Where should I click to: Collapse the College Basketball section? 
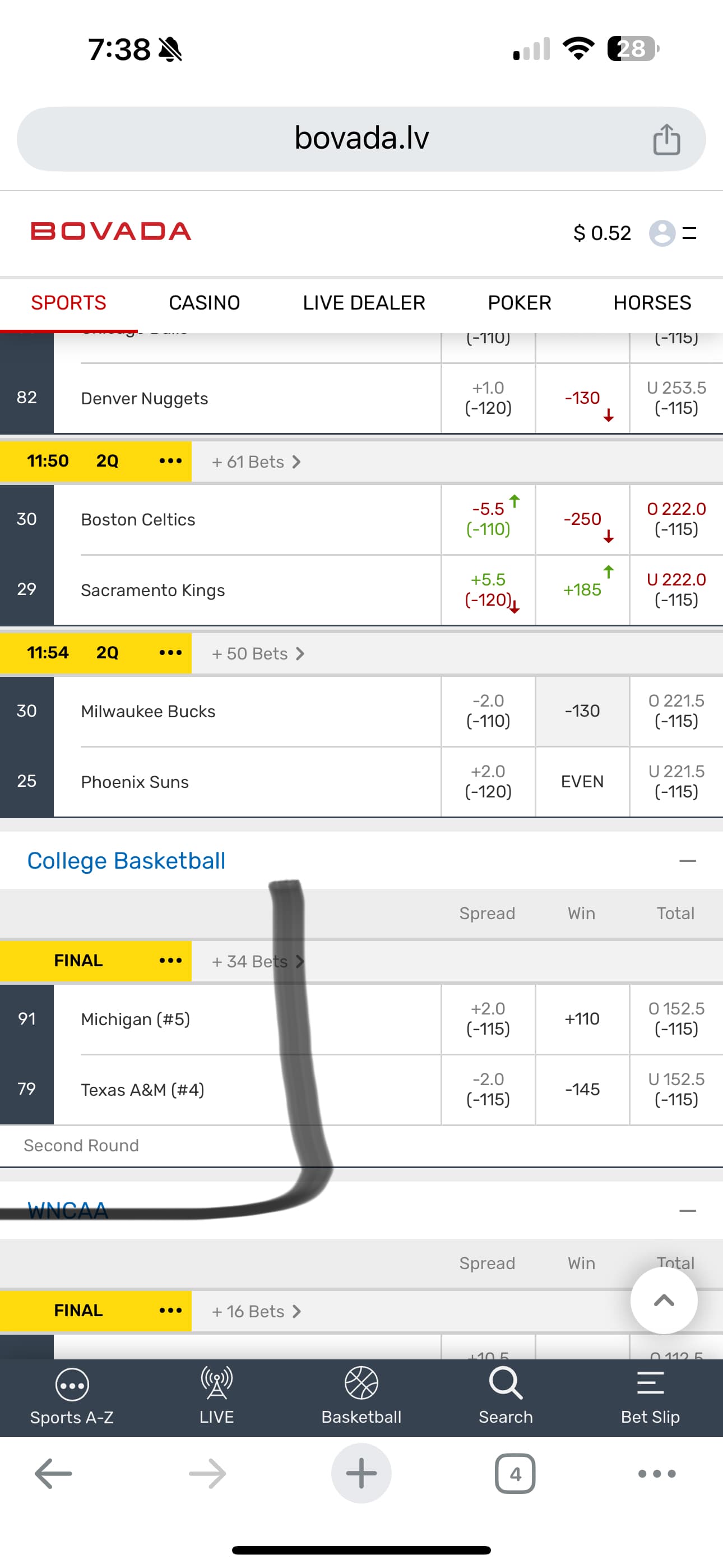[687, 861]
